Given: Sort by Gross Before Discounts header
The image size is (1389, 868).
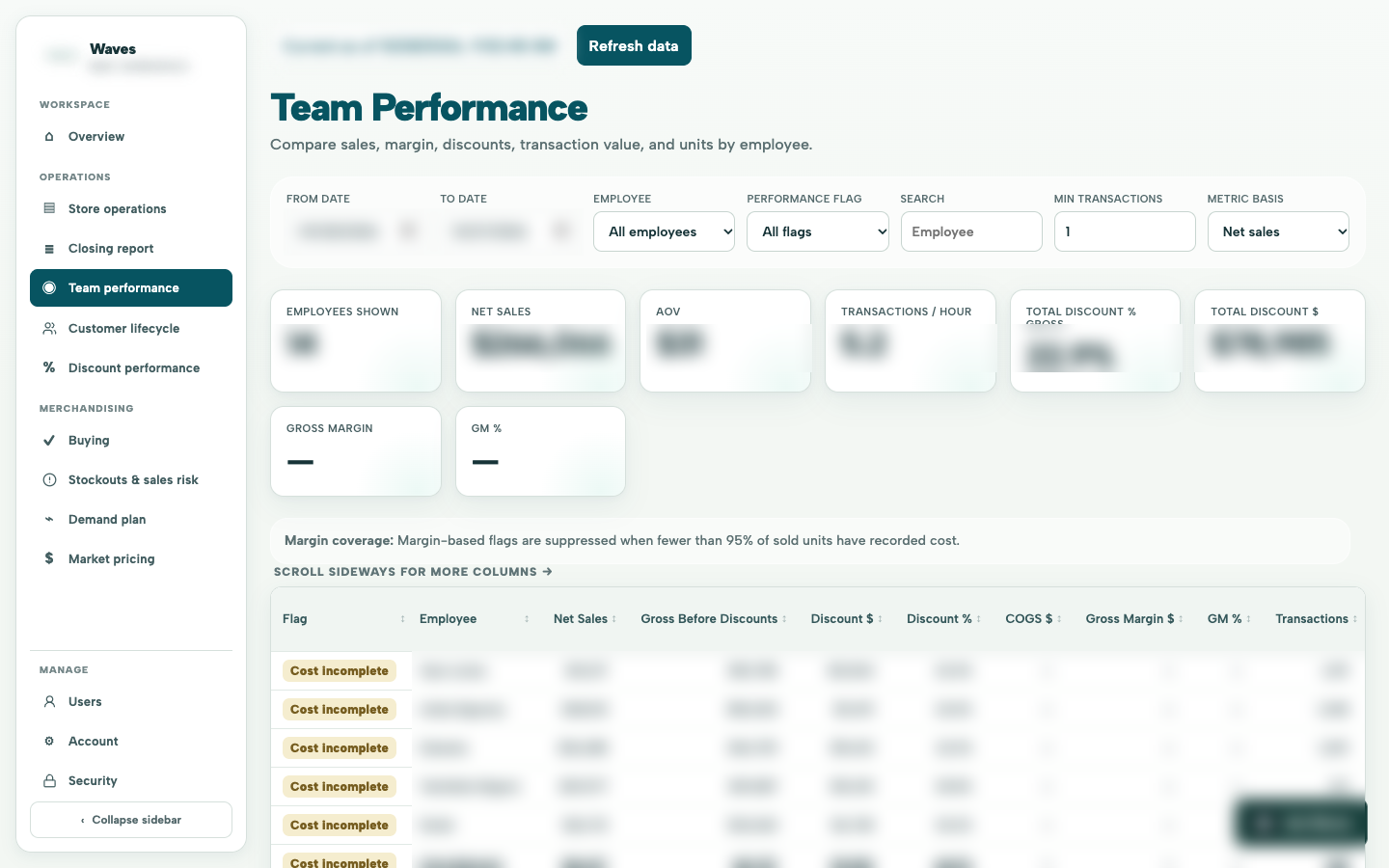Looking at the screenshot, I should [x=714, y=619].
